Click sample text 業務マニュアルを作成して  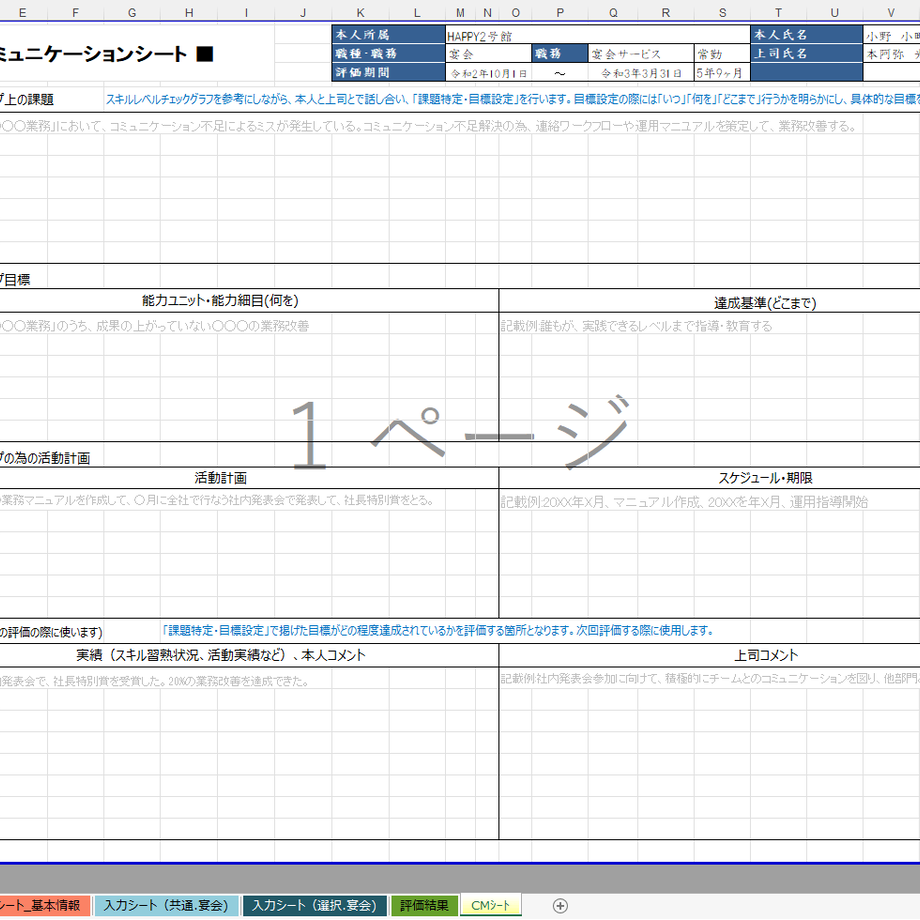(x=217, y=500)
